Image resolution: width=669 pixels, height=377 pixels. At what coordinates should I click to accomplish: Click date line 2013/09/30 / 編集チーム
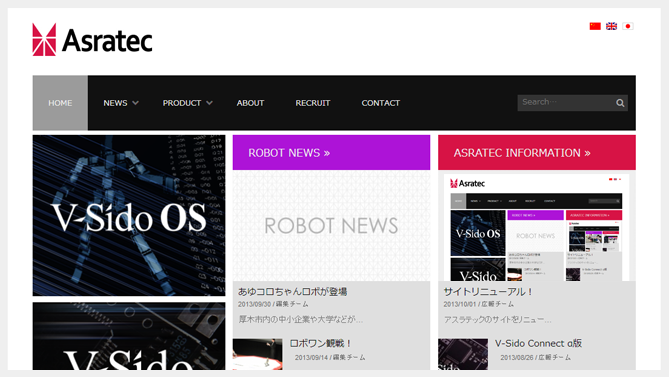[x=273, y=304]
